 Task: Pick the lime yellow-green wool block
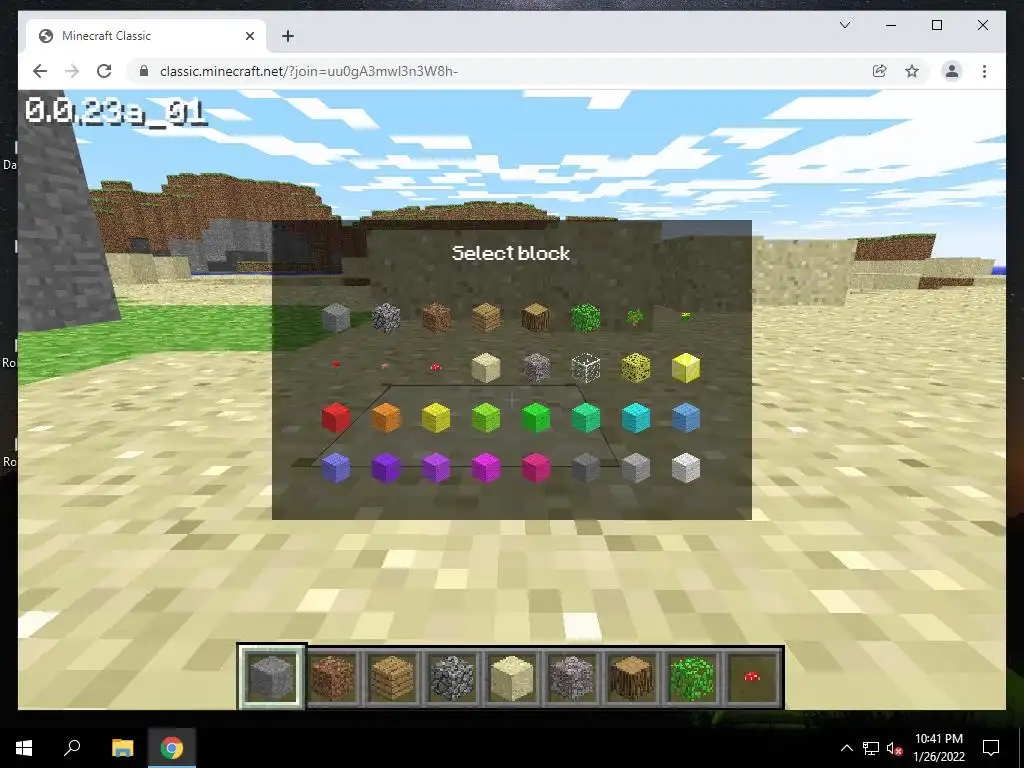click(486, 418)
